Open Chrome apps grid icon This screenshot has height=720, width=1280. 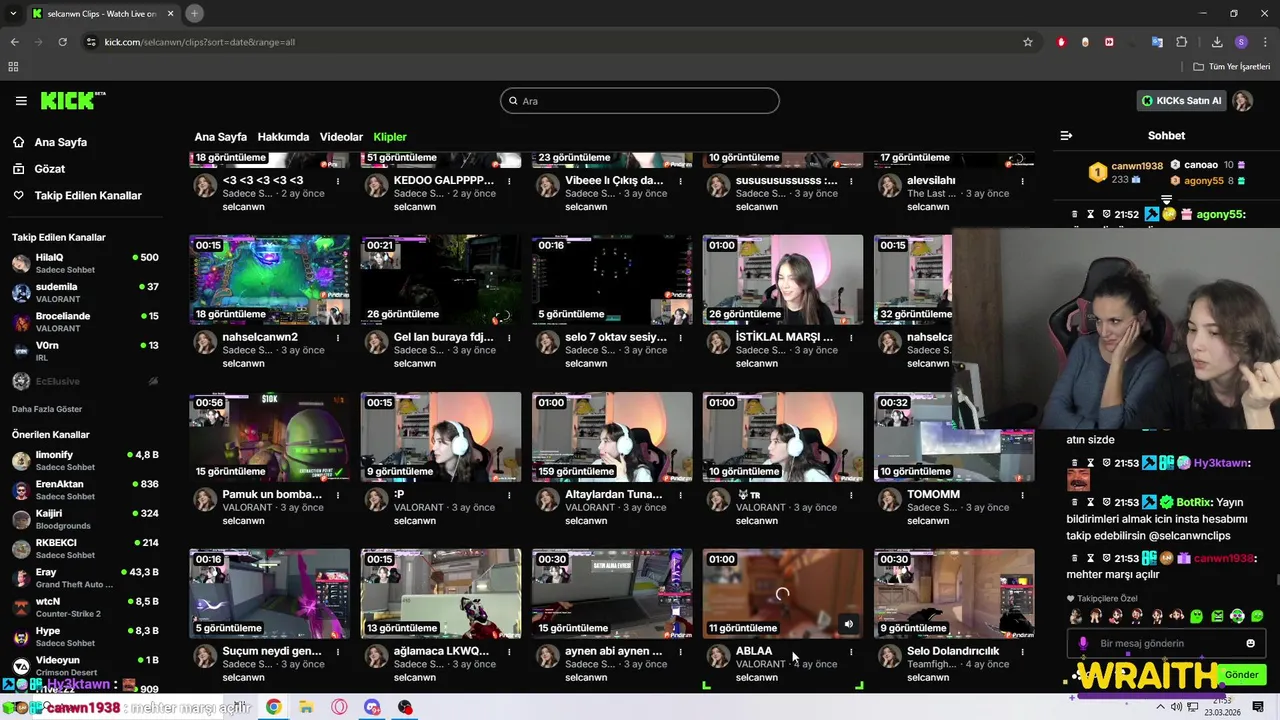(13, 67)
